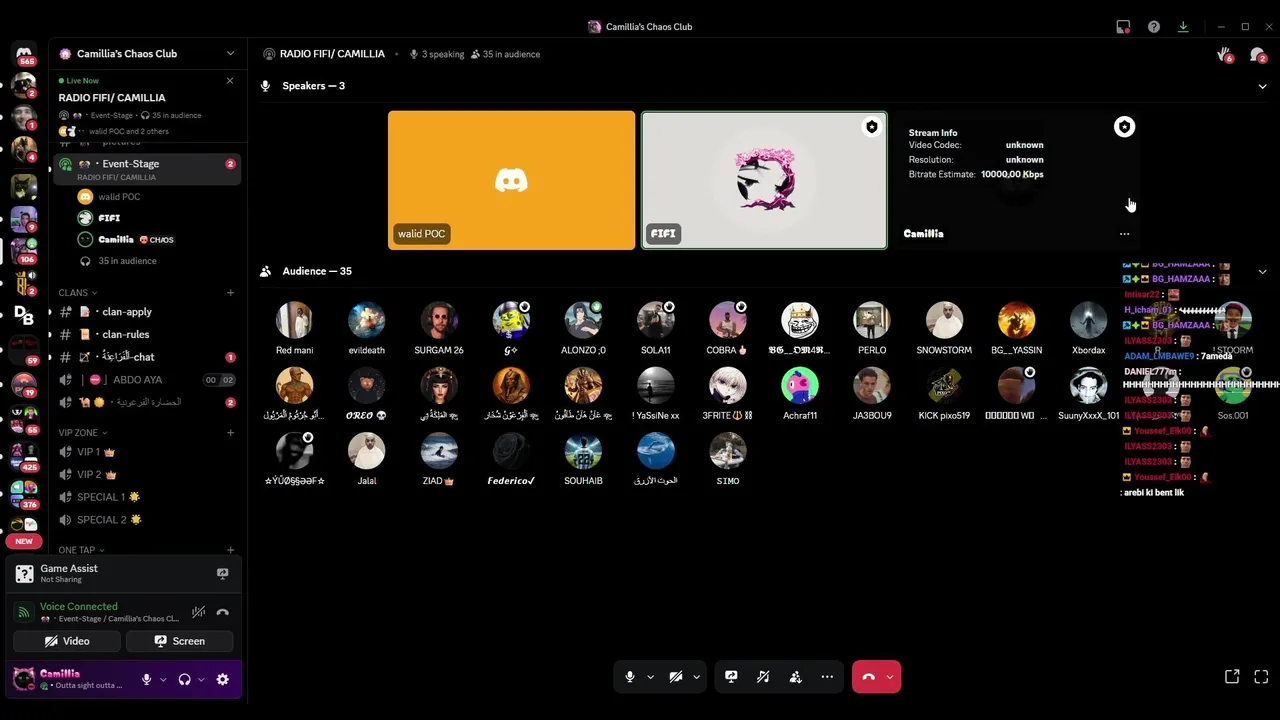Open input device options arrow in user panel
The image size is (1280, 720).
pyautogui.click(x=163, y=680)
